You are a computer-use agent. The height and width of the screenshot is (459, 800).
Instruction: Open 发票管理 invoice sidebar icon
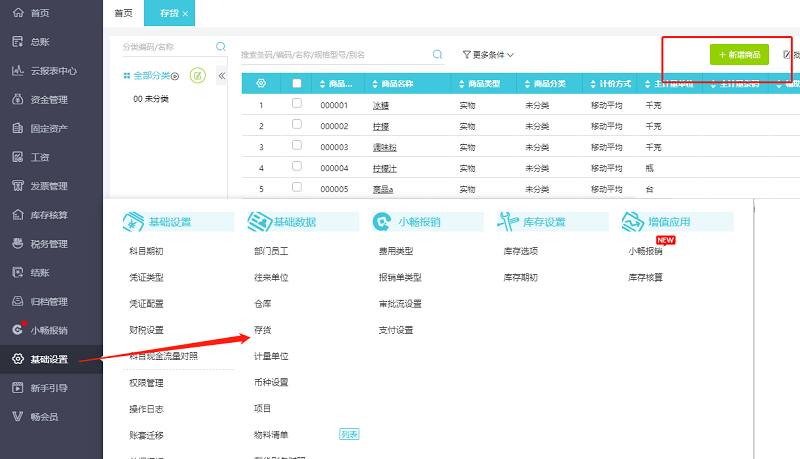pos(18,186)
